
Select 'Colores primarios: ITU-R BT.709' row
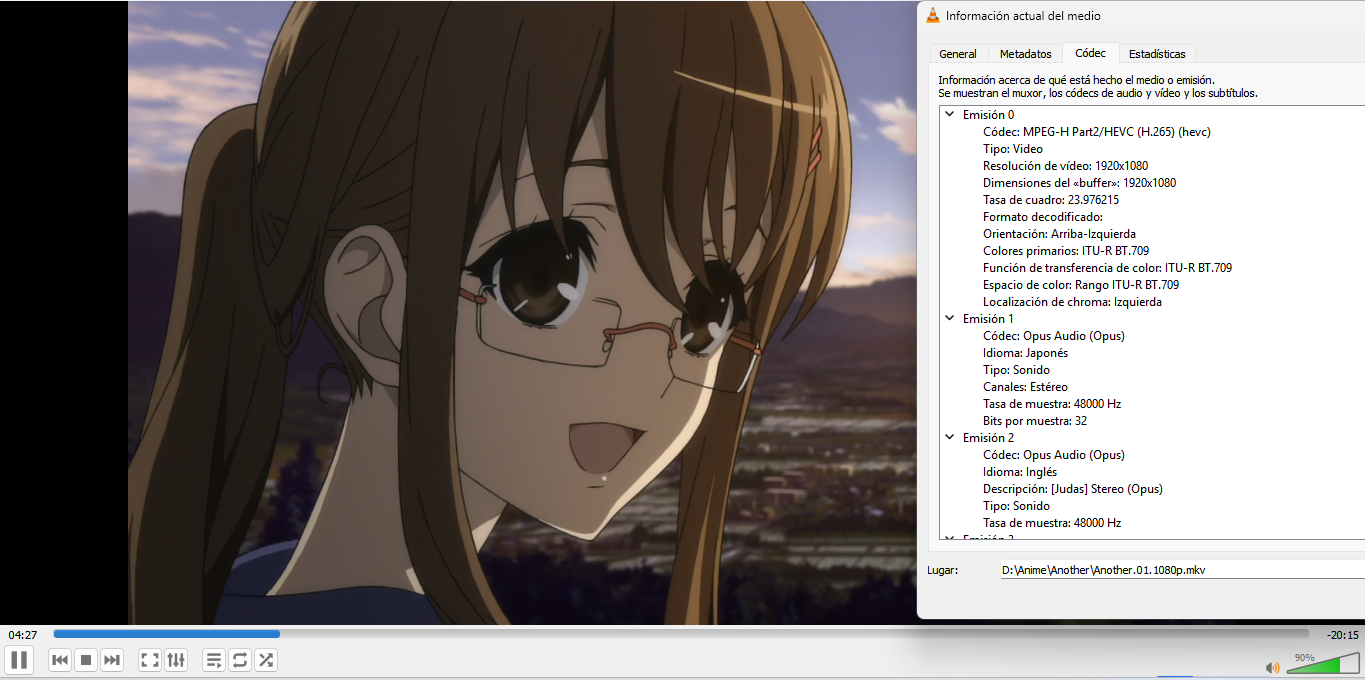tap(1066, 251)
